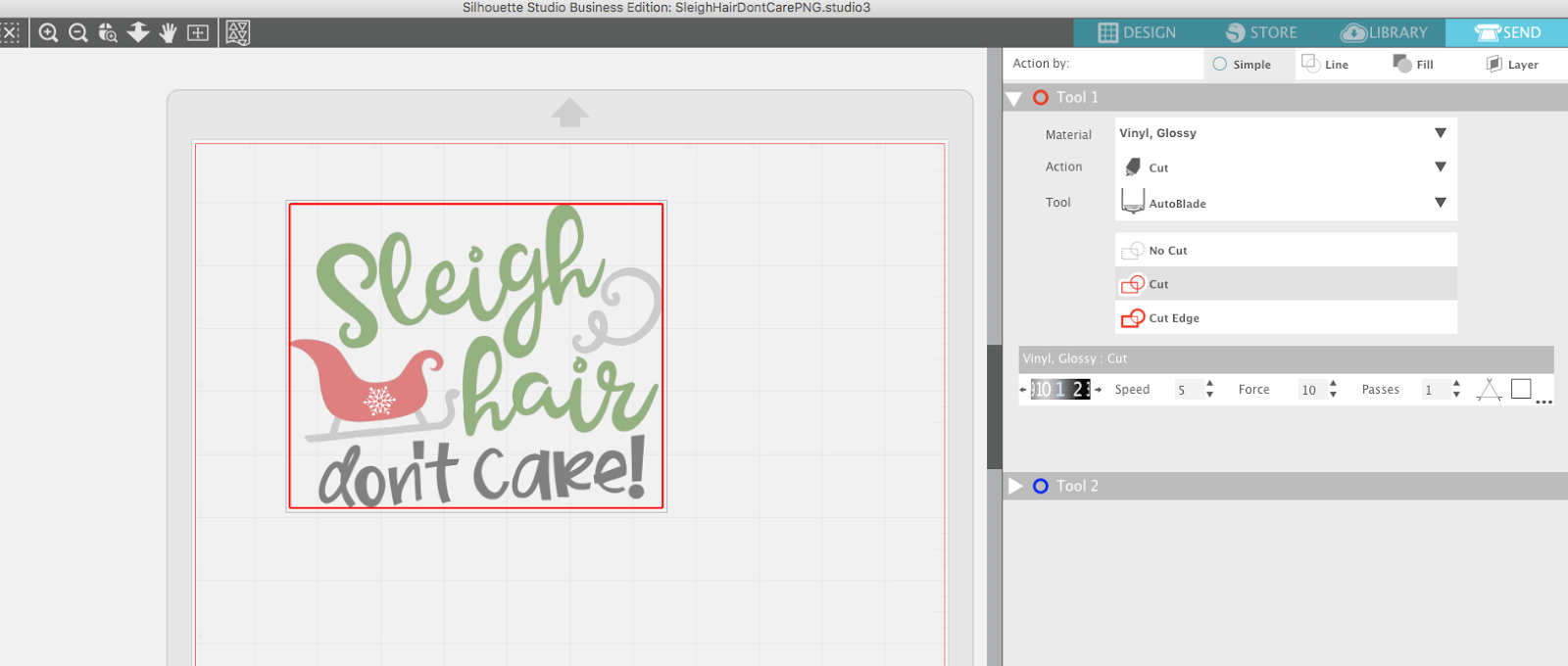Open the Tool dropdown showing AutoBlade
This screenshot has height=666, width=1568.
1286,202
